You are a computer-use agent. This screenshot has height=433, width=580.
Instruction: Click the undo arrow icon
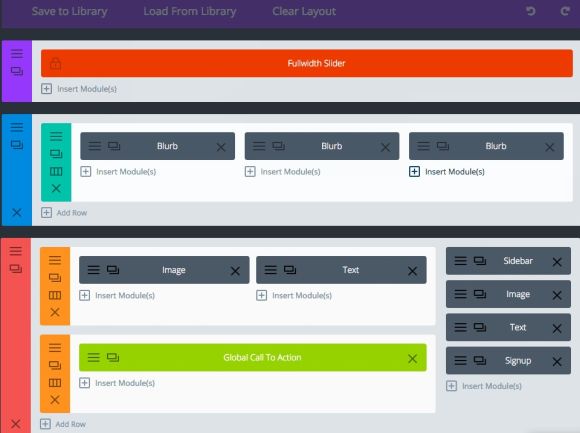[x=531, y=11]
